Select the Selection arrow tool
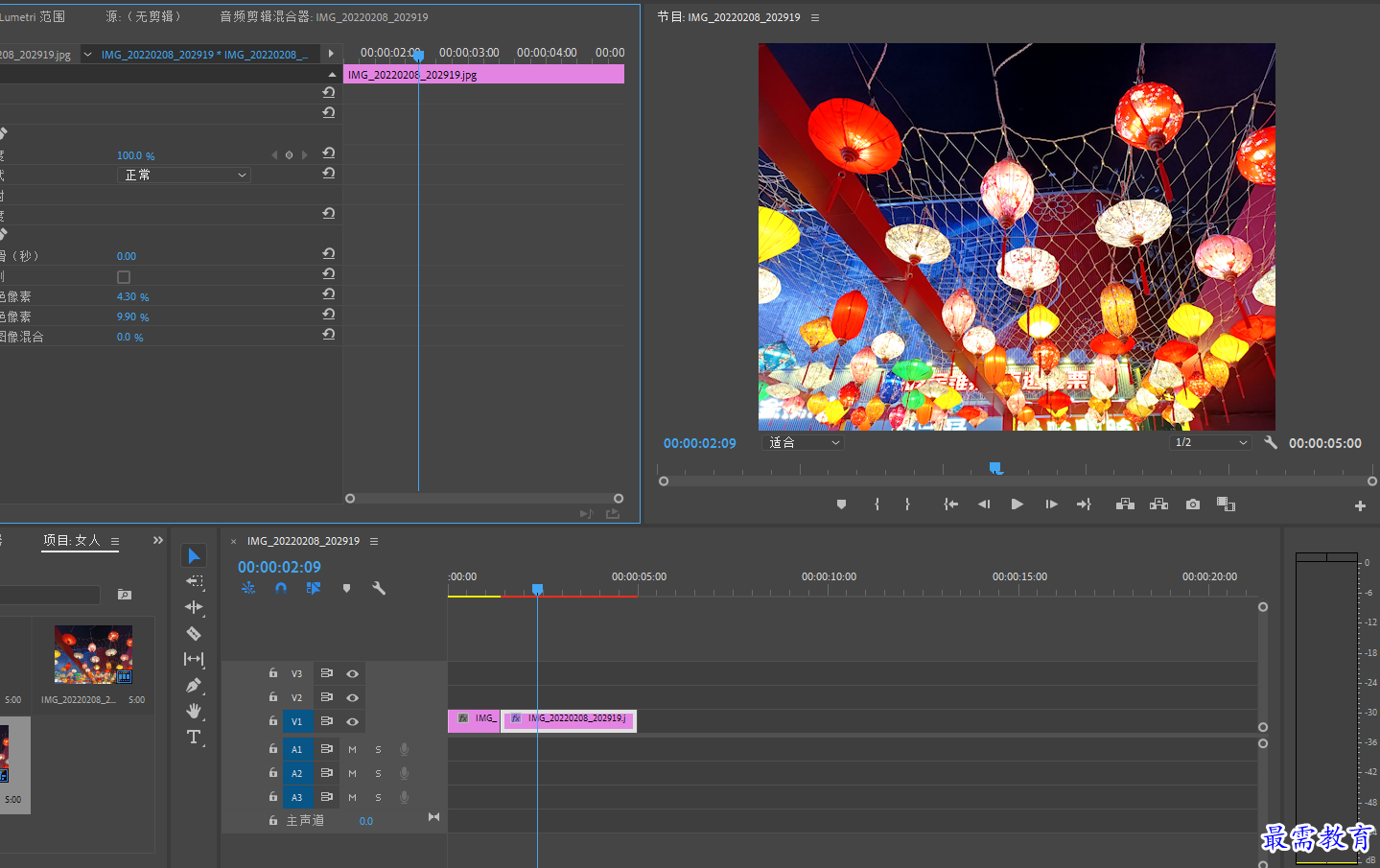 click(194, 556)
